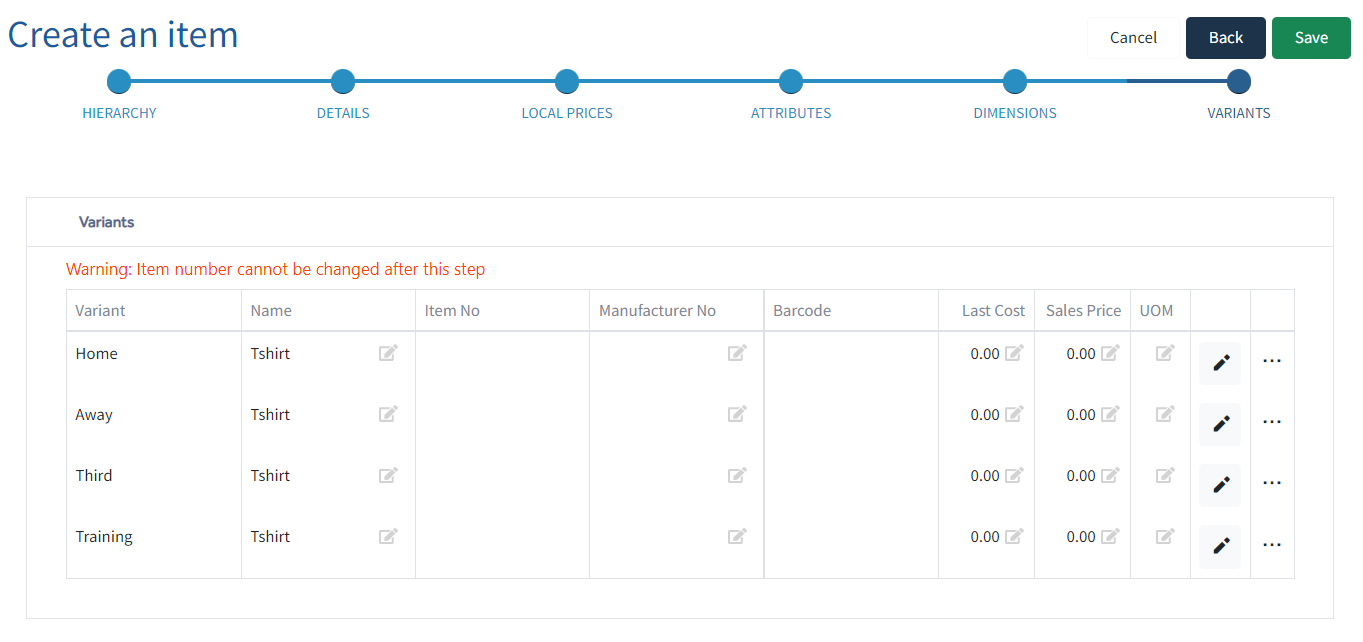Edit Last Cost for Away variant

tap(1014, 414)
